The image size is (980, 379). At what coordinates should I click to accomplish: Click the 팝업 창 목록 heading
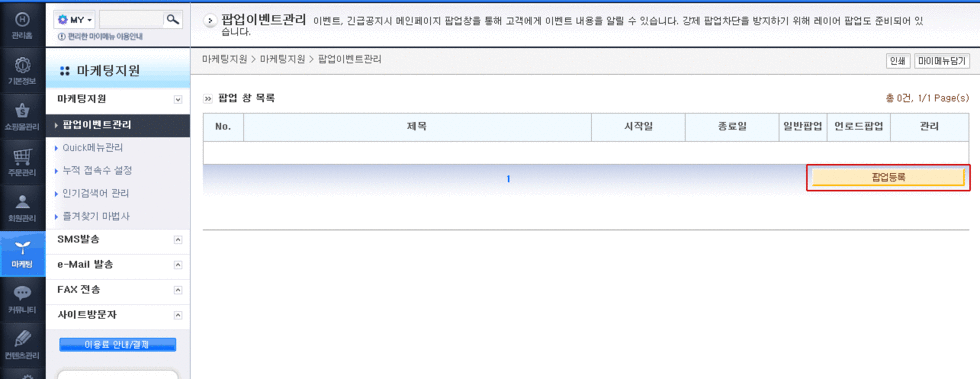tap(246, 98)
